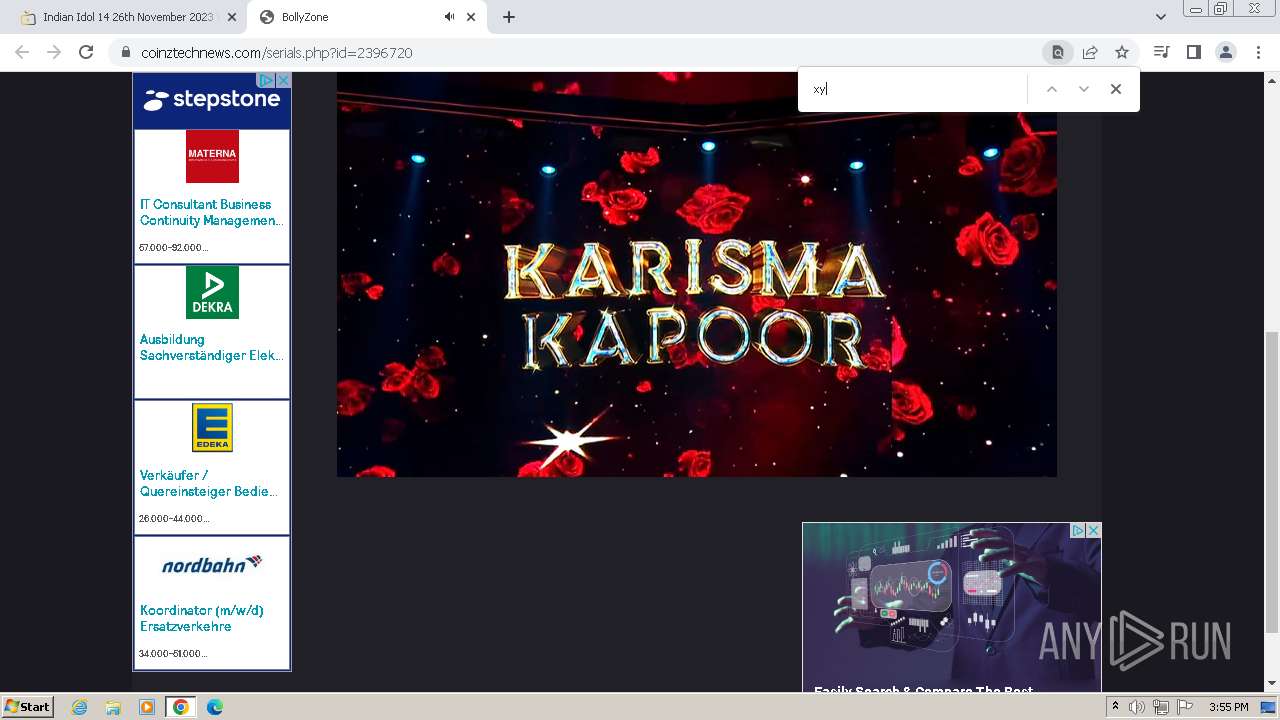Click the clock showing 3:55 PM
Viewport: 1280px width, 720px height.
point(1229,707)
